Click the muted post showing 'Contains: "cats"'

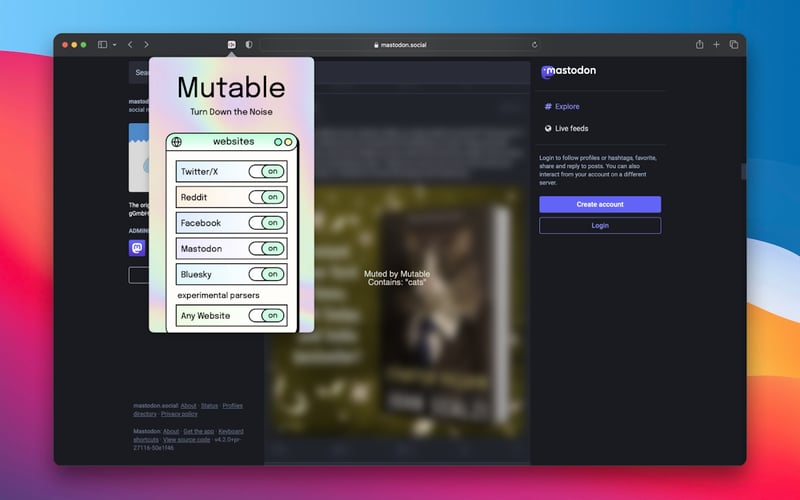tap(397, 278)
